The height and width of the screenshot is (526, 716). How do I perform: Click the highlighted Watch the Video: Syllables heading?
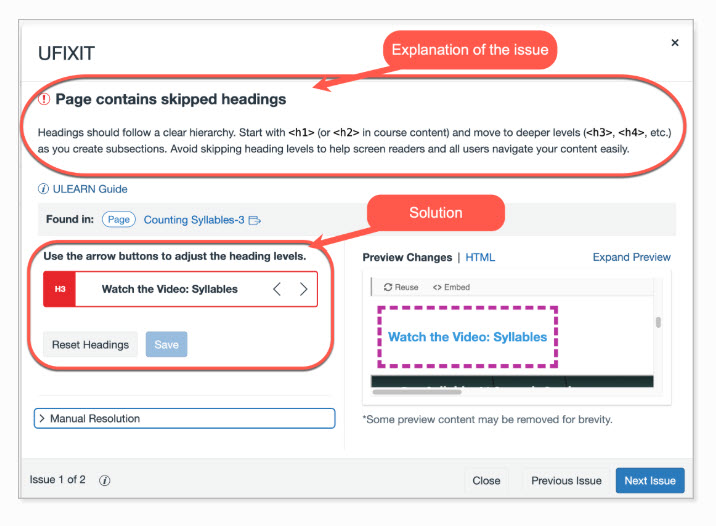(x=467, y=337)
